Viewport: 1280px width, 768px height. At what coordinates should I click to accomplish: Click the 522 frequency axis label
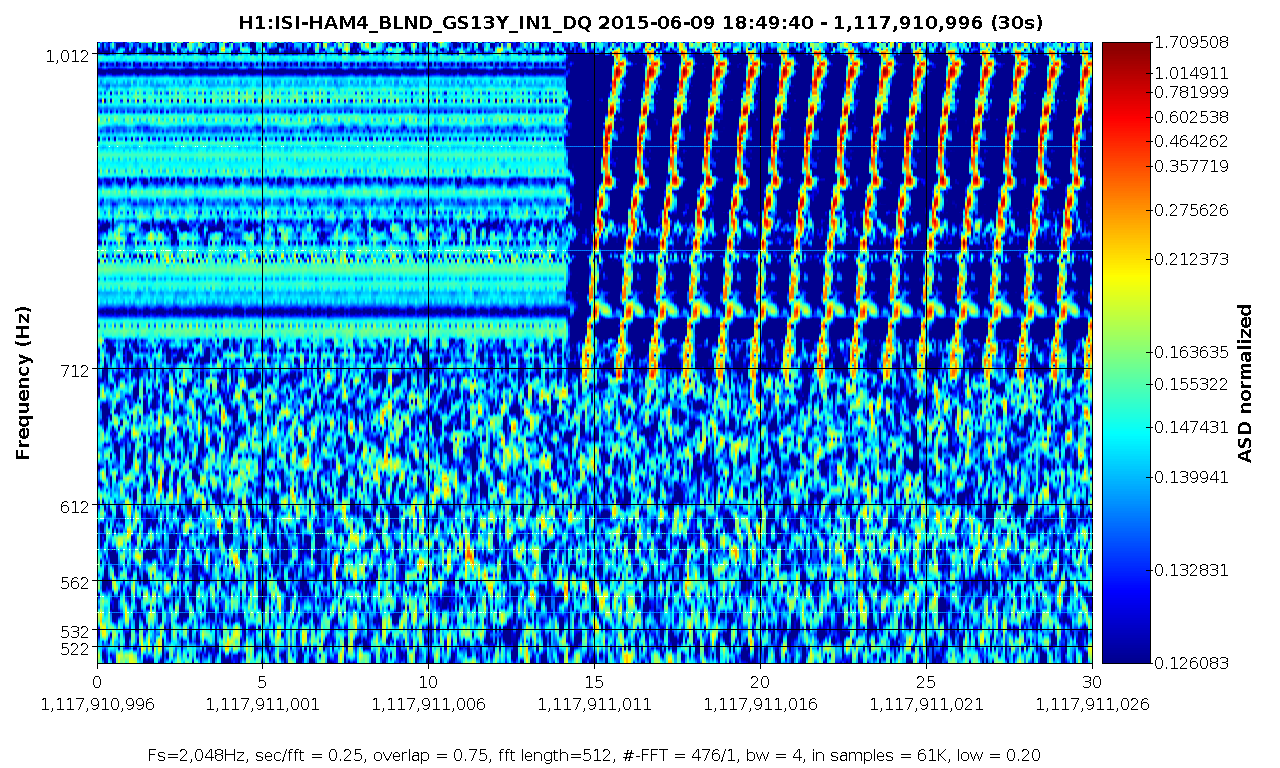(x=76, y=648)
